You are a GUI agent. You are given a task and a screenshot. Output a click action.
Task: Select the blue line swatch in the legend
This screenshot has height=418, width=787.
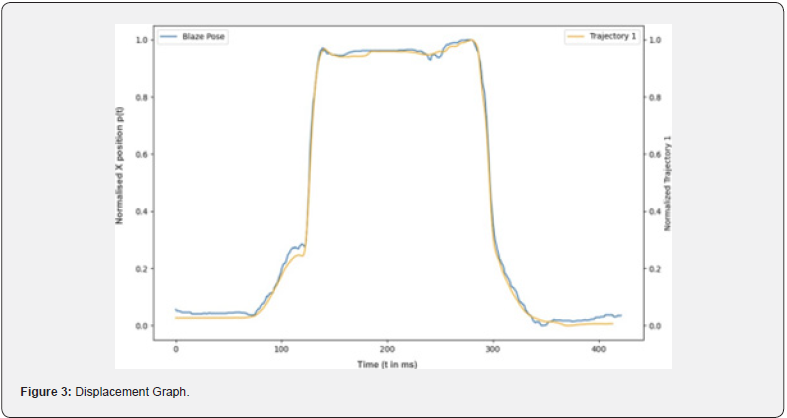click(x=169, y=36)
